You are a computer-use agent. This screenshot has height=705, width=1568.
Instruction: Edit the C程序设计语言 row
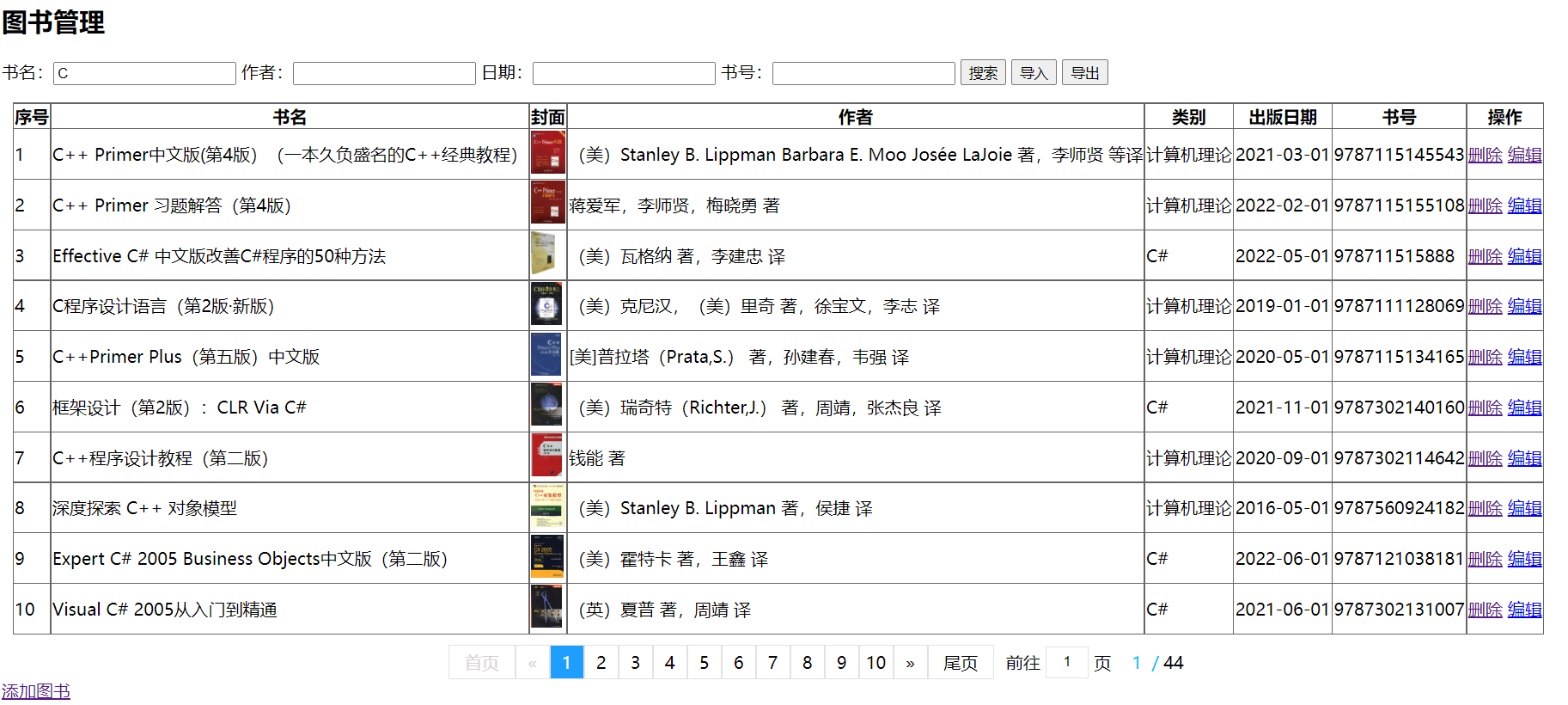tap(1525, 306)
